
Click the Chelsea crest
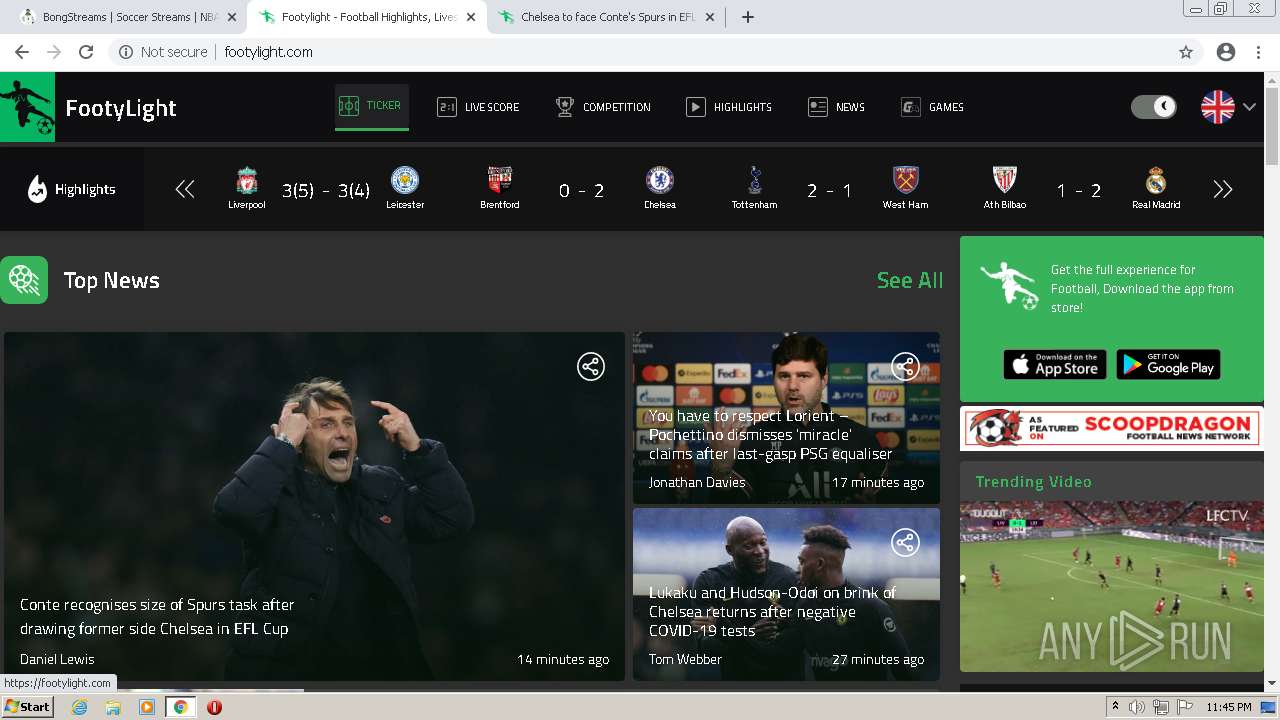point(659,180)
